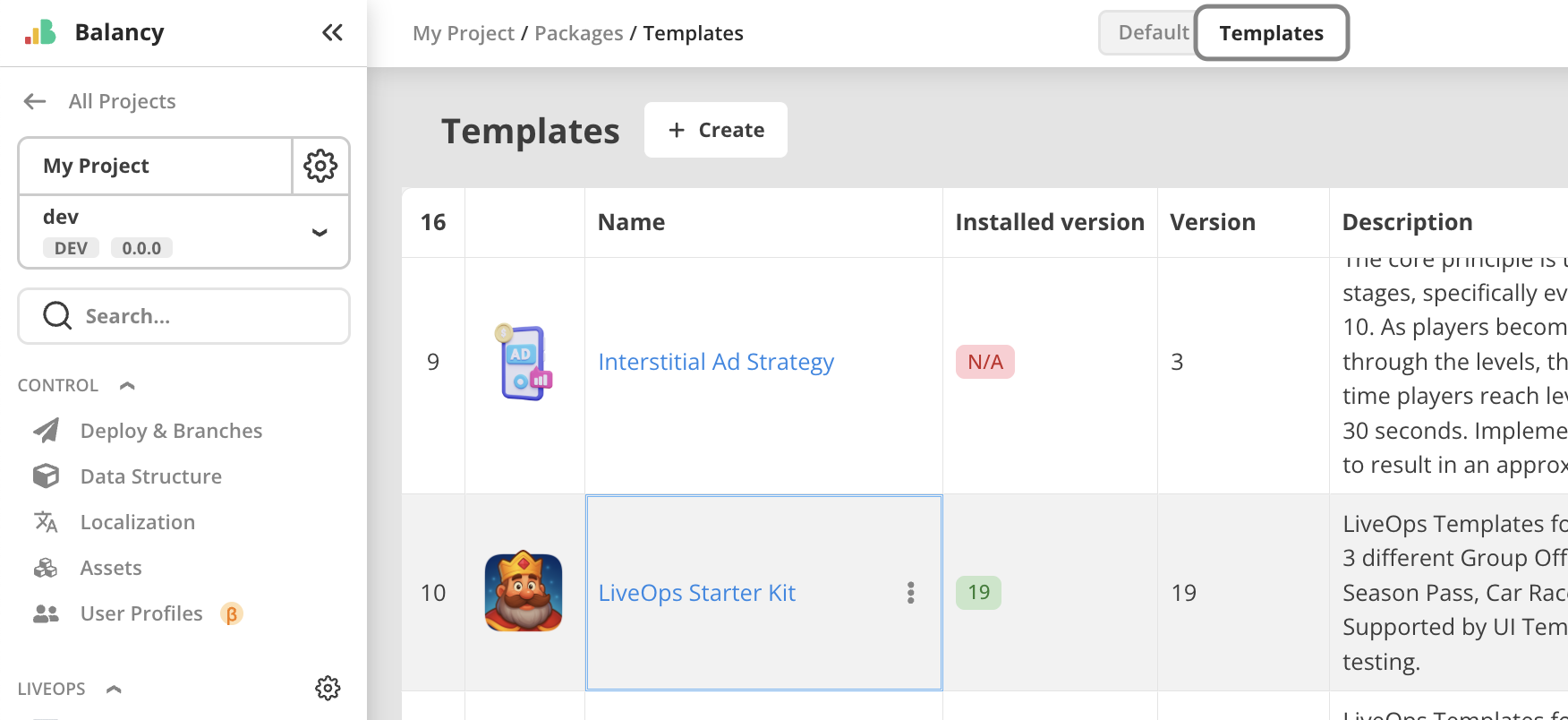Open User Profiles page
This screenshot has width=1568, height=720.
coord(141,613)
